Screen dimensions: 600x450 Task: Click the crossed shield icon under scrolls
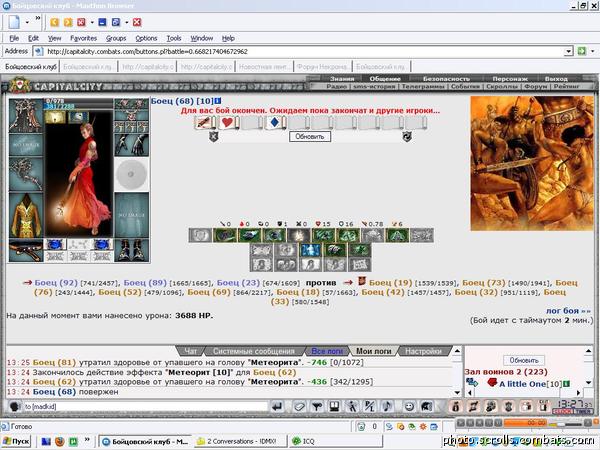(214, 137)
